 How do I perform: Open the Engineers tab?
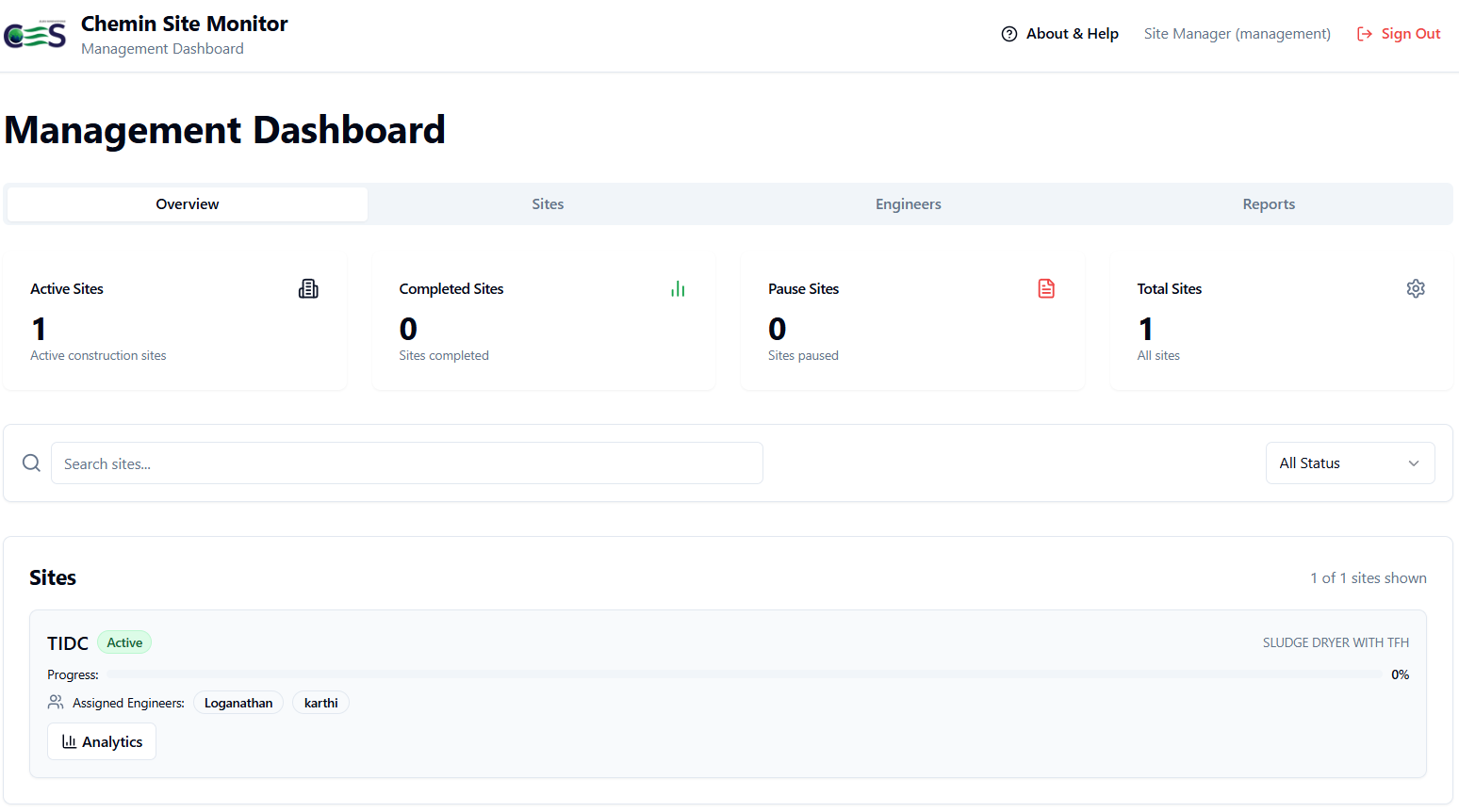[908, 204]
